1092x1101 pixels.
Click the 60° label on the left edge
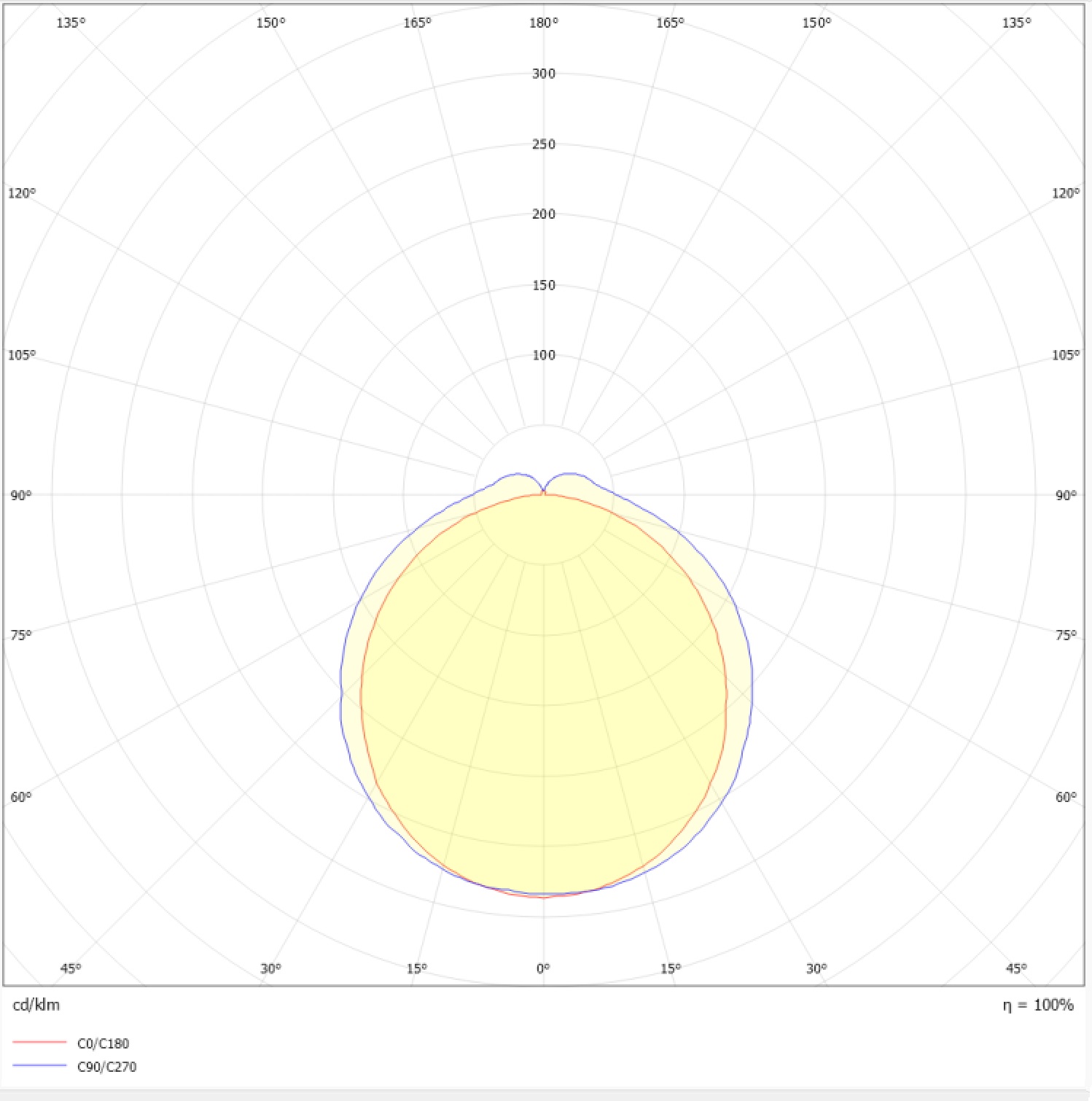21,797
